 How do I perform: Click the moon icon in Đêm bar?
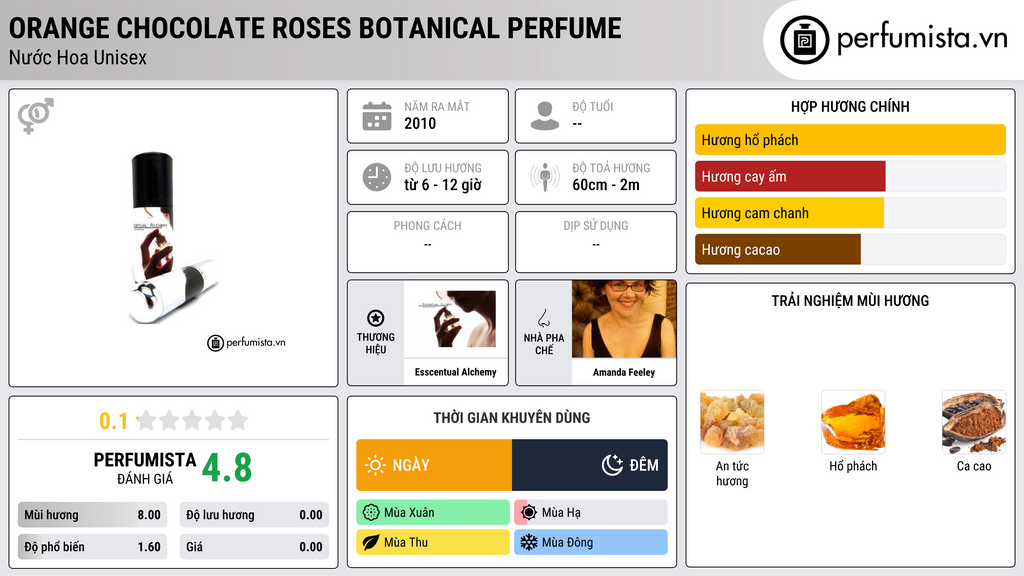pyautogui.click(x=612, y=465)
